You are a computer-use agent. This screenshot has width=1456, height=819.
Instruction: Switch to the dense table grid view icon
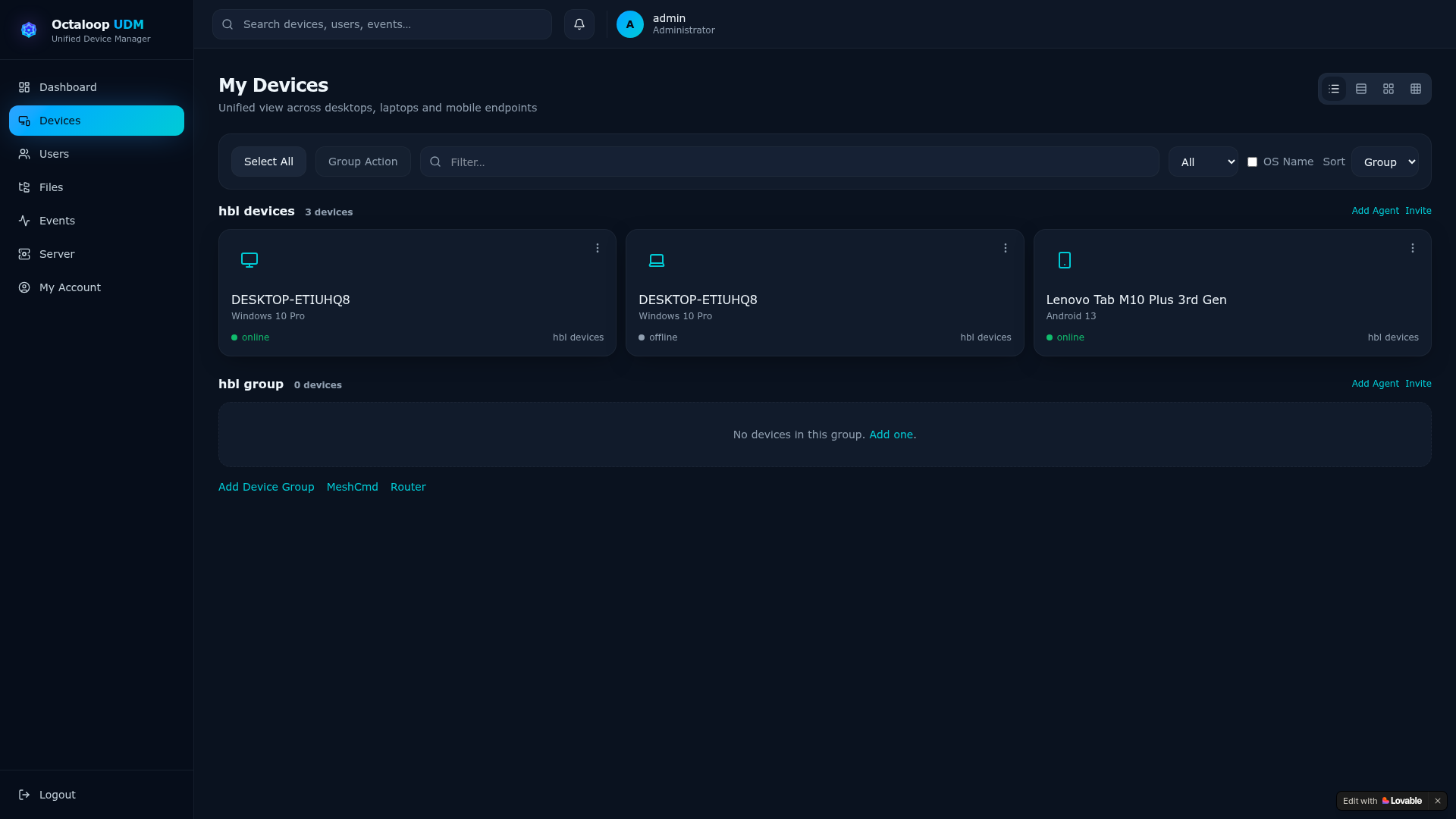pos(1416,89)
